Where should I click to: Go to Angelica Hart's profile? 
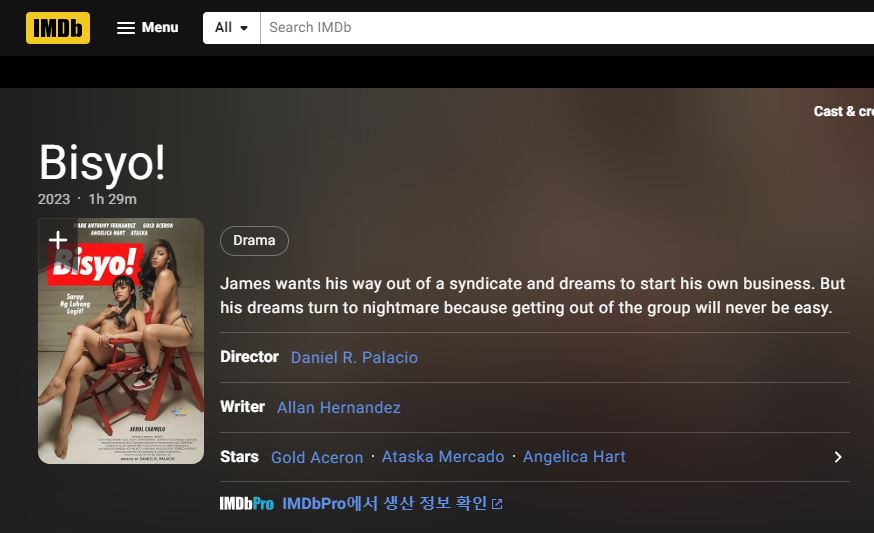click(x=574, y=457)
